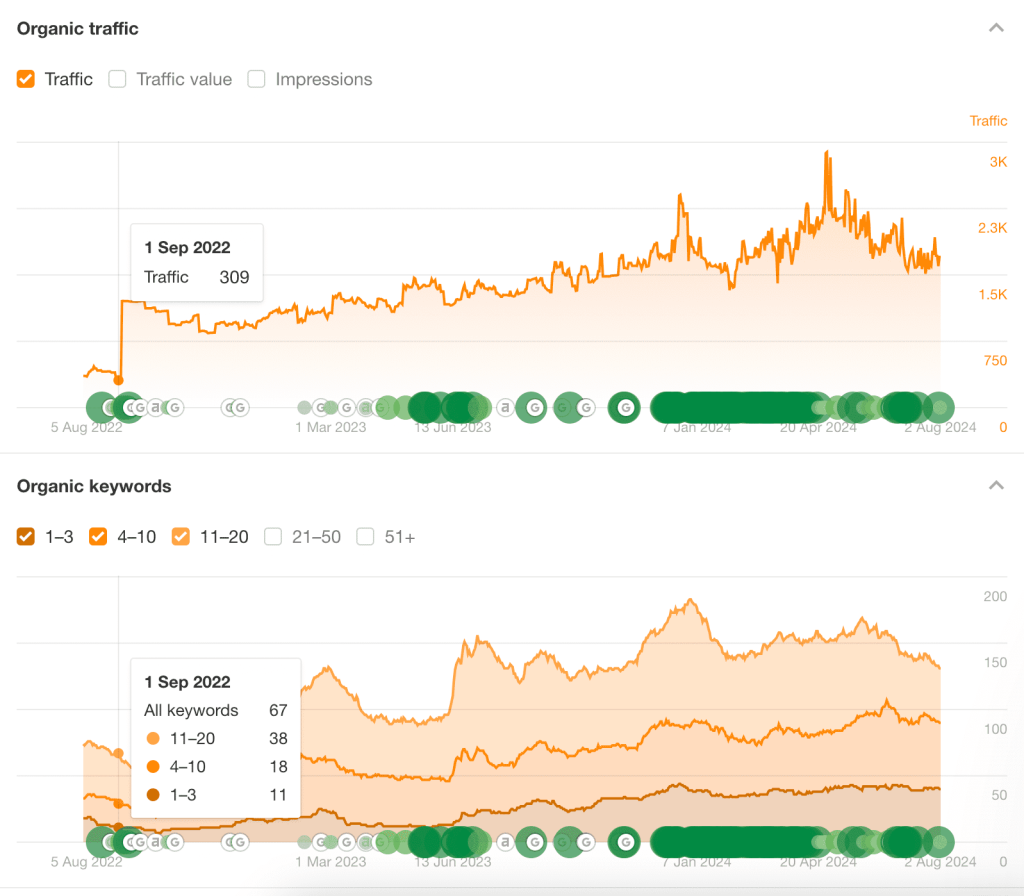Open the grey CG marker between Aug 2022 and Mar 2023
This screenshot has height=896, width=1024.
(x=233, y=407)
